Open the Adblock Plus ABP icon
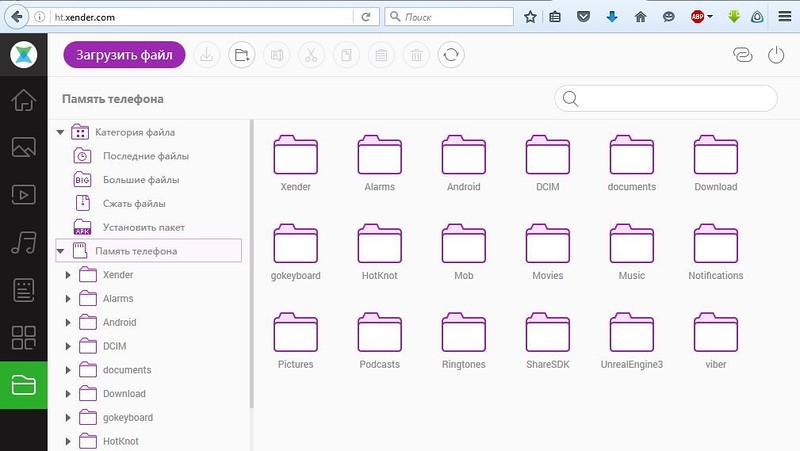 [697, 17]
